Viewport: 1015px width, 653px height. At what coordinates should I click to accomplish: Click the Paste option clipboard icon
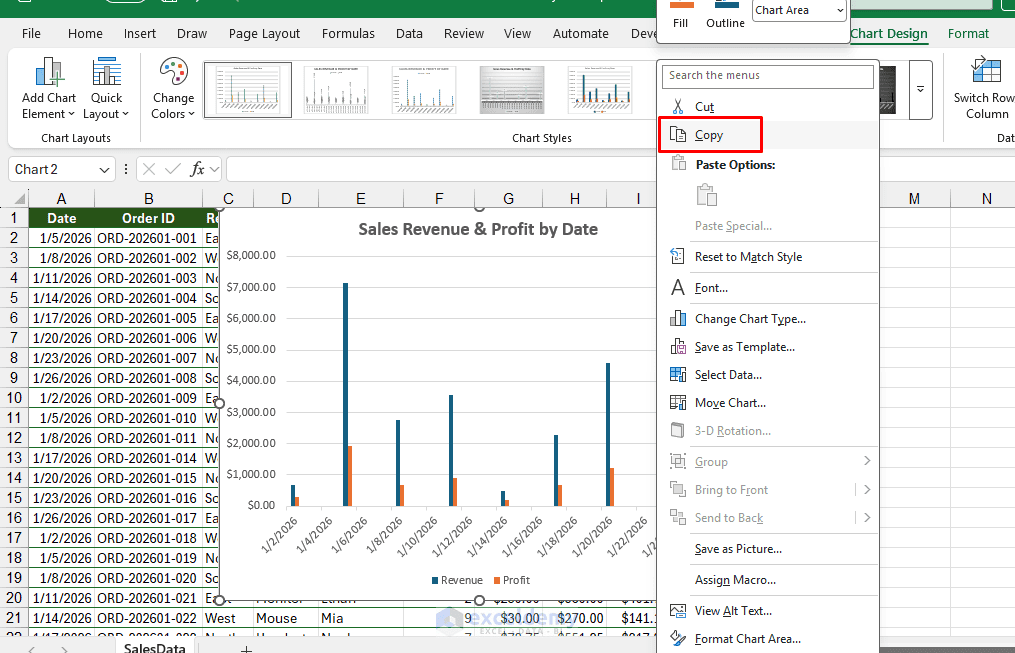706,195
